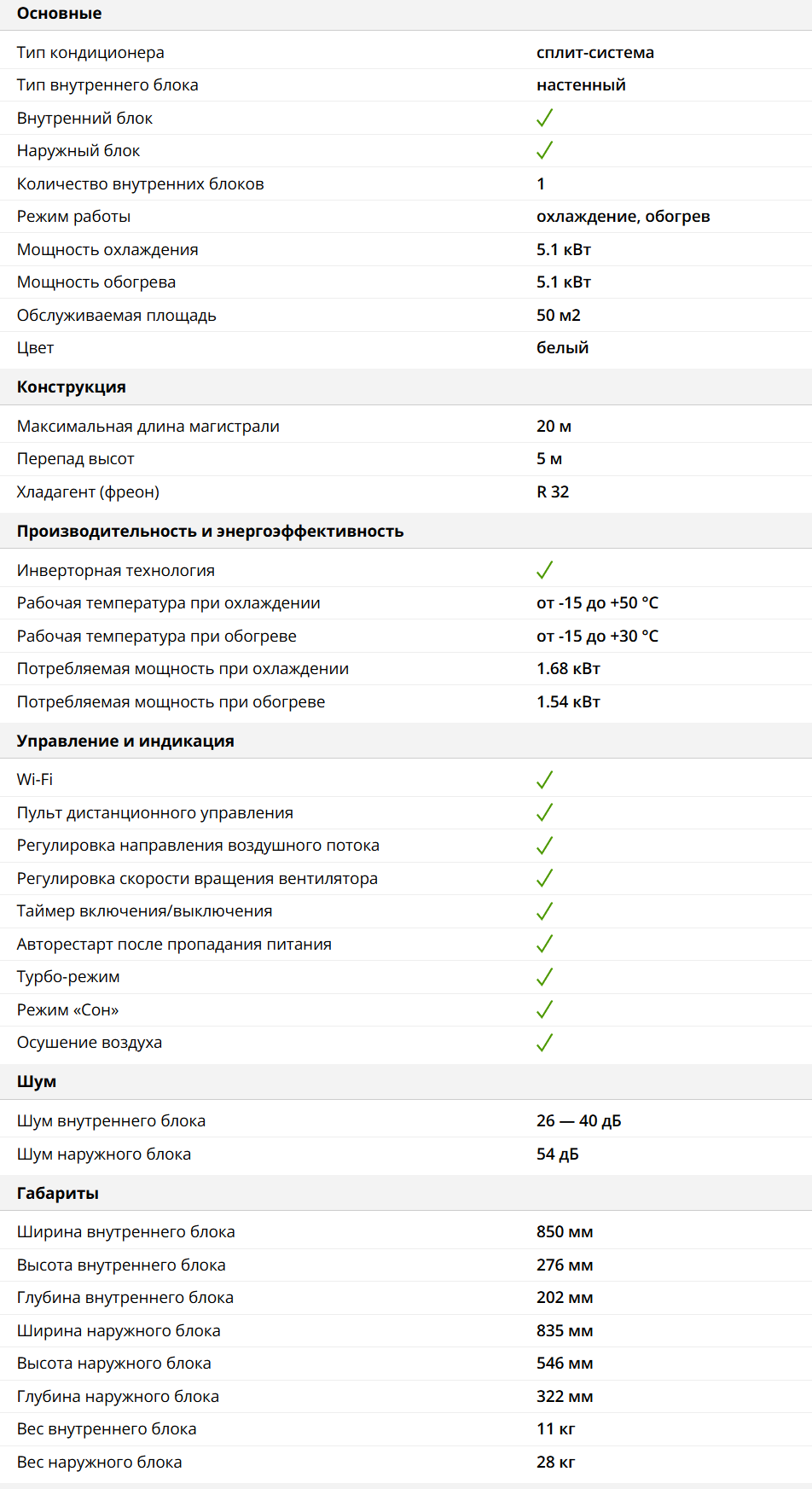Click the Конструкция section header

(x=71, y=387)
